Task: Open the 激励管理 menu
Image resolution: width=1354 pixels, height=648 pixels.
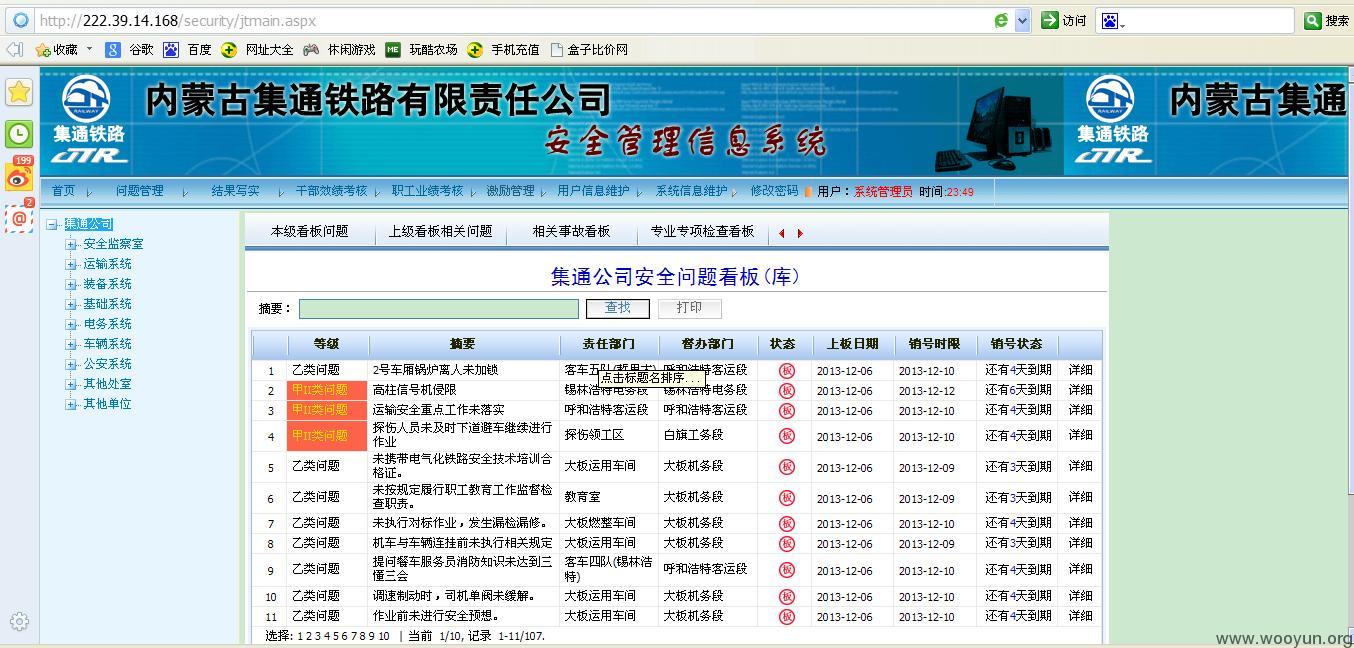Action: click(510, 191)
